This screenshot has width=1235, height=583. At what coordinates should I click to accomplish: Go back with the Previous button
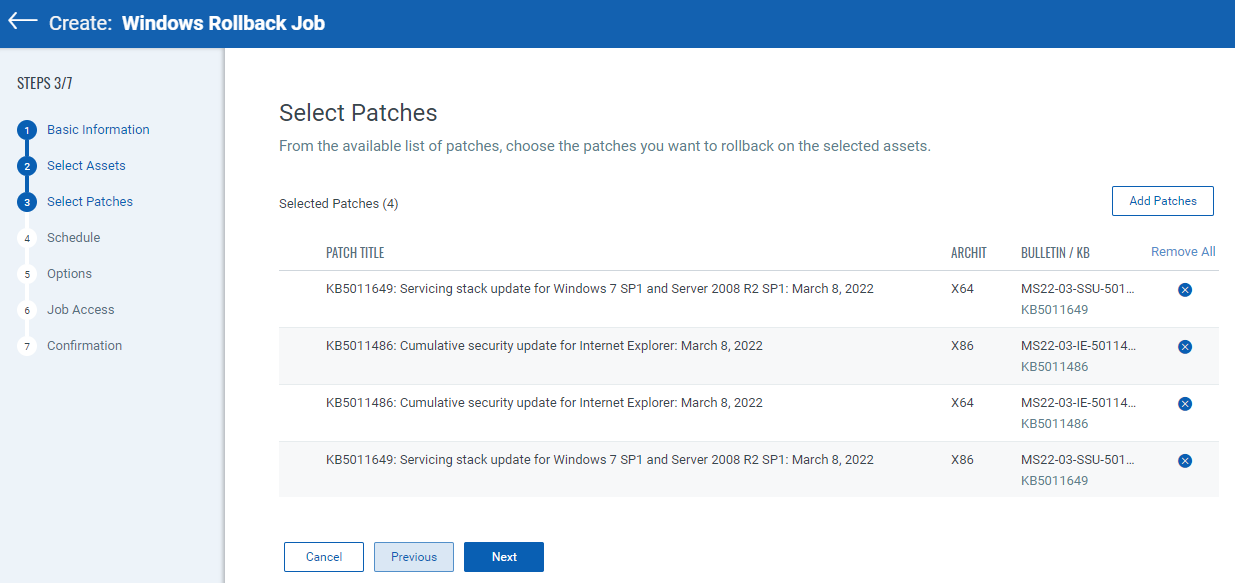[413, 557]
